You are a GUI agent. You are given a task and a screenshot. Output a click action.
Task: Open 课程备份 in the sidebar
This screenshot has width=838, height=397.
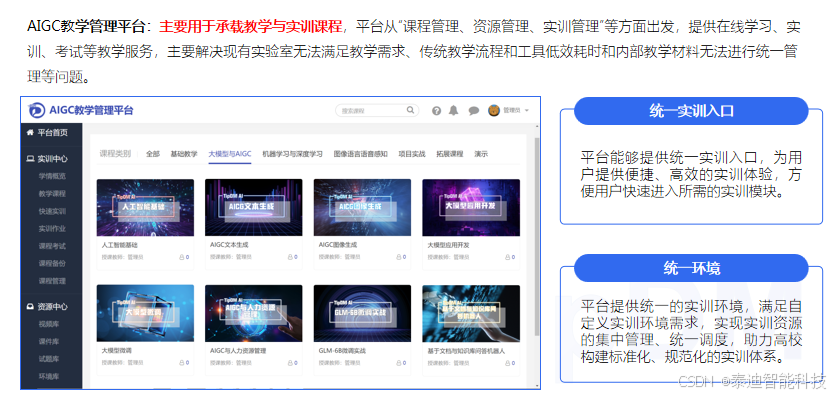click(52, 263)
